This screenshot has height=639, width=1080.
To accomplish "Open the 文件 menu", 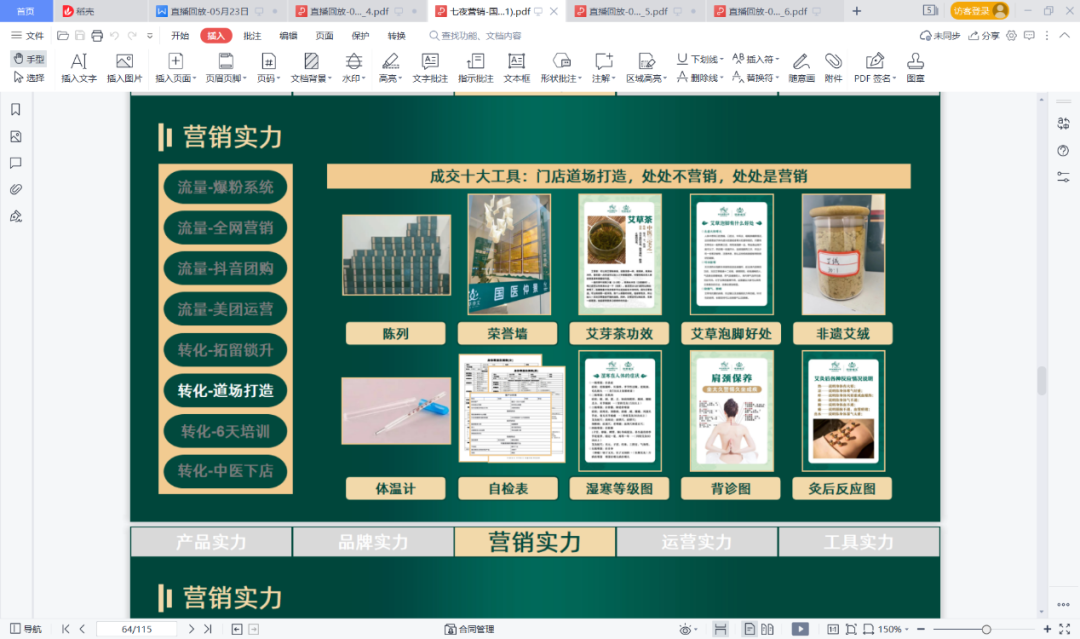I will pyautogui.click(x=28, y=35).
